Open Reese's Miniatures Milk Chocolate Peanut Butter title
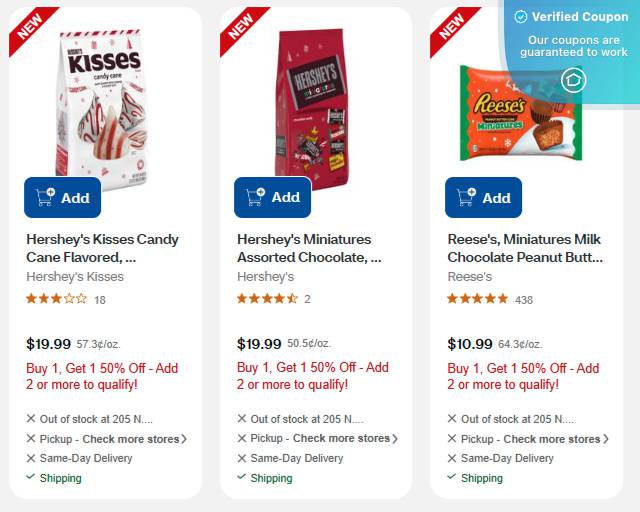The width and height of the screenshot is (640, 512). pyautogui.click(x=525, y=248)
